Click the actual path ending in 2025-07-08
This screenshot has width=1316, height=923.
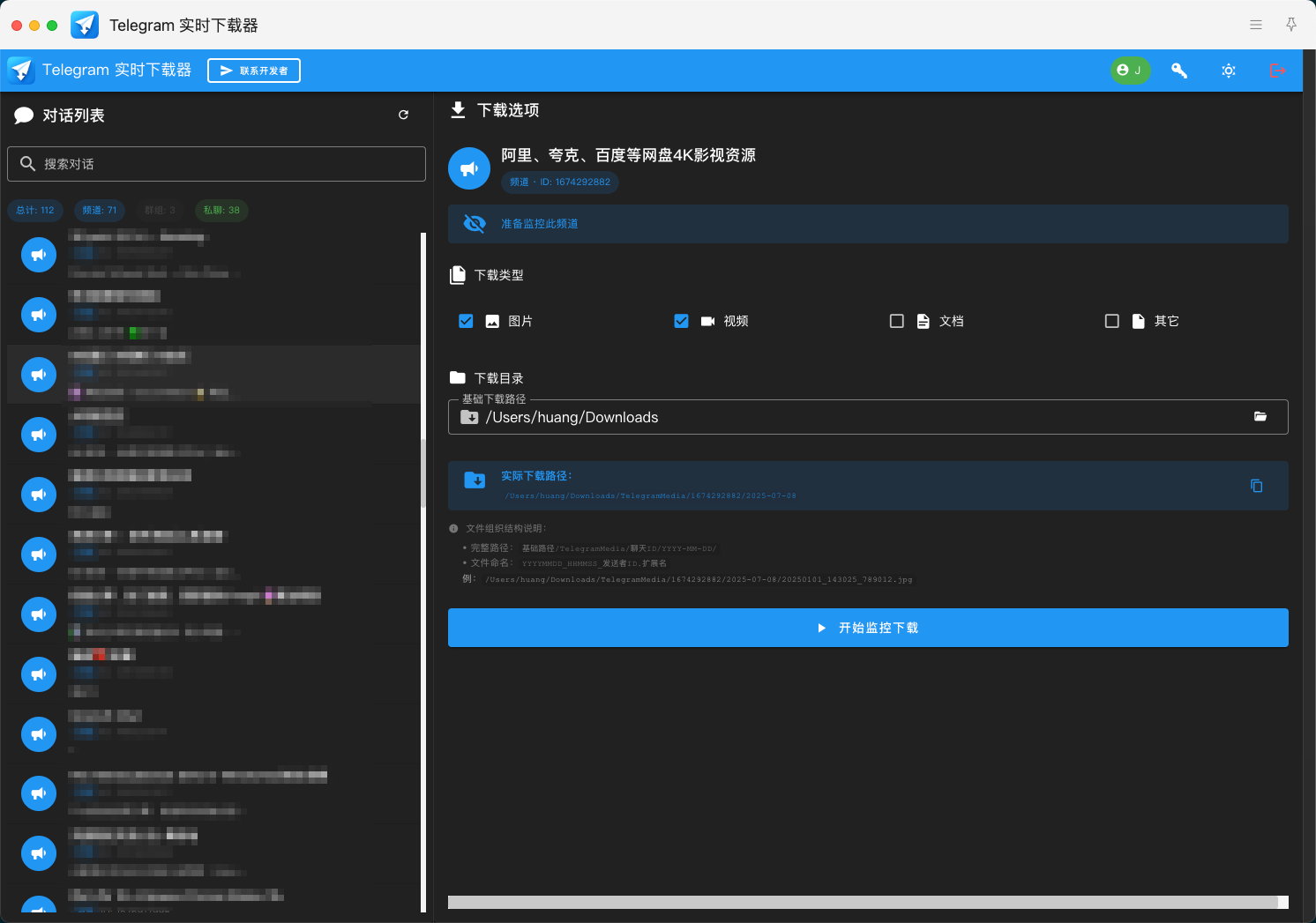(651, 496)
